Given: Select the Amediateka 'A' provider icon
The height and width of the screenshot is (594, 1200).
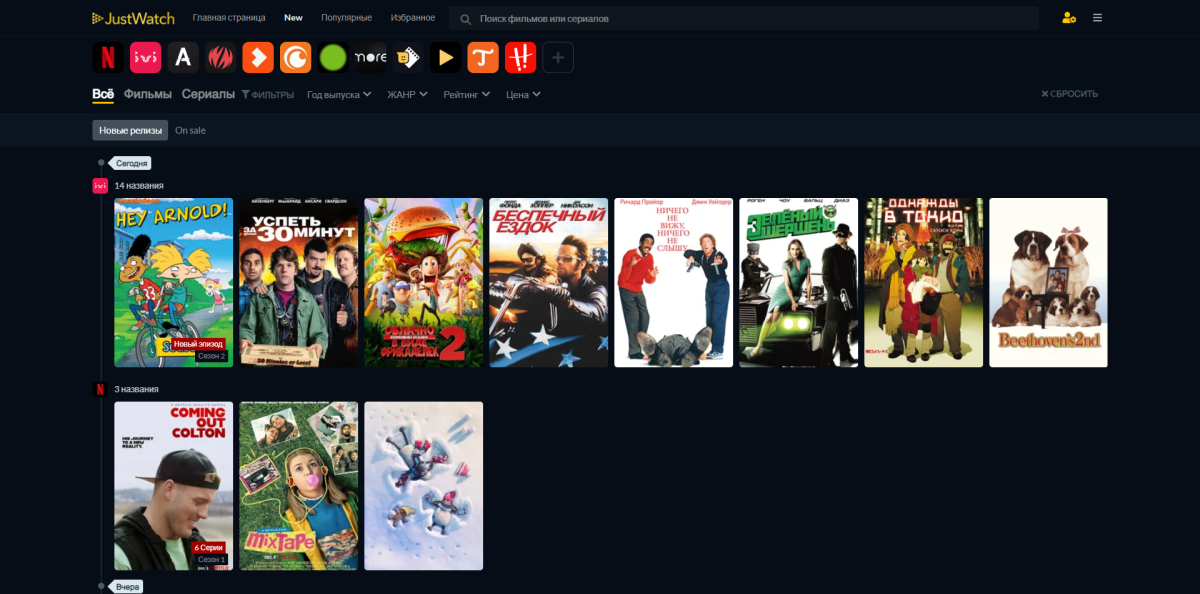Looking at the screenshot, I should pos(183,58).
